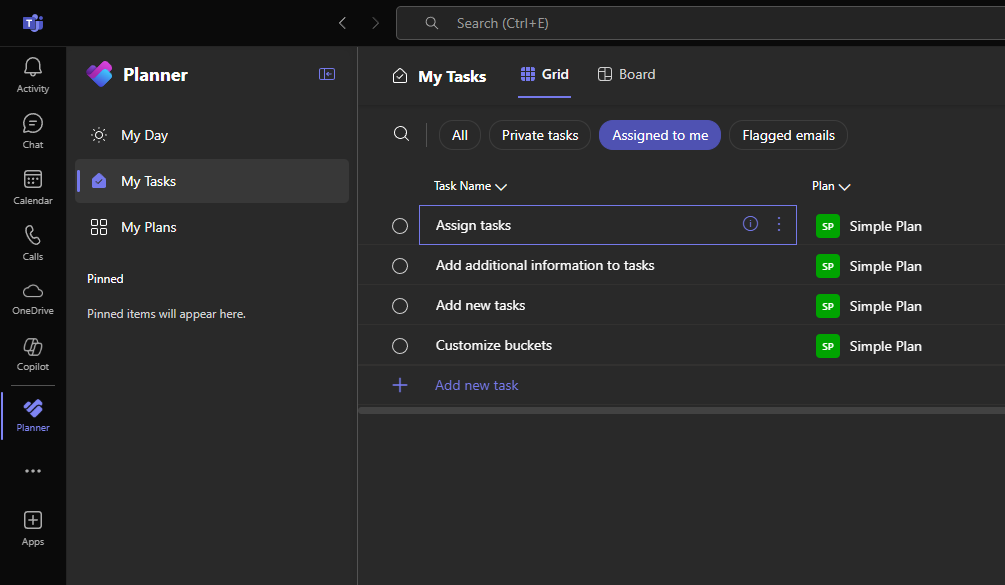This screenshot has width=1005, height=585.
Task: Click the 'Add new task' link
Action: pyautogui.click(x=476, y=385)
